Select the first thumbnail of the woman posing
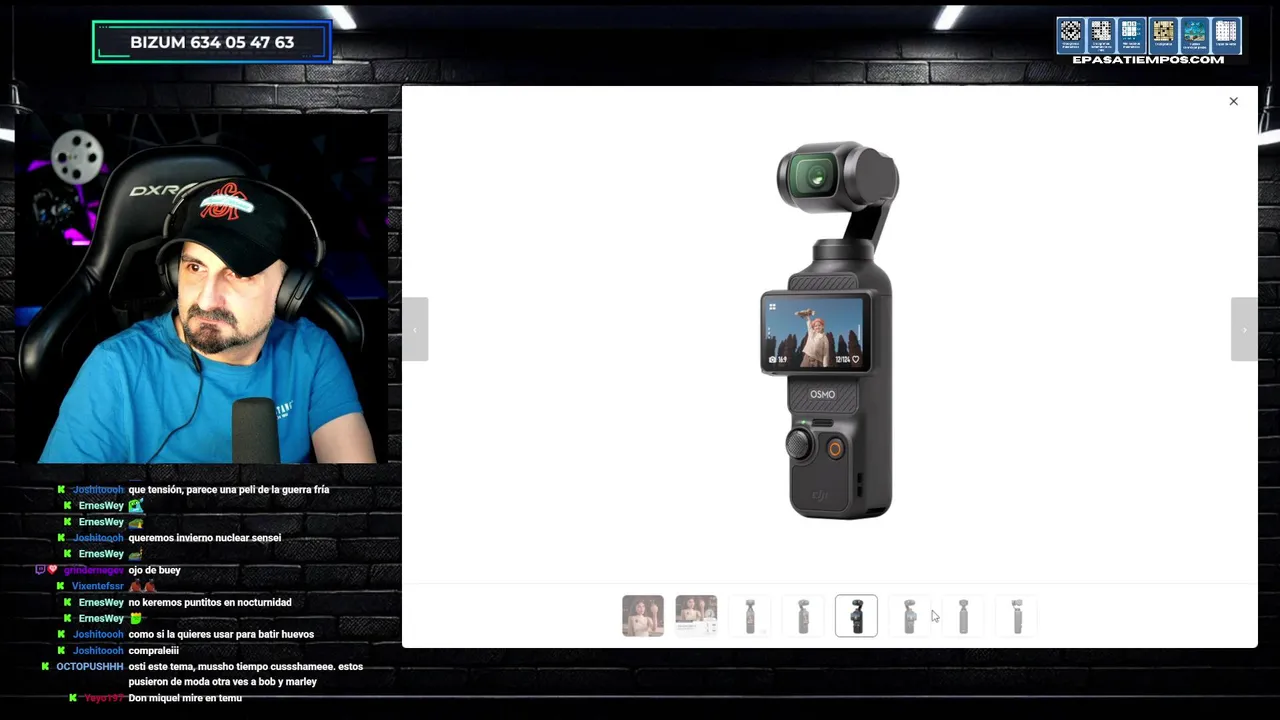The height and width of the screenshot is (720, 1280). (643, 616)
